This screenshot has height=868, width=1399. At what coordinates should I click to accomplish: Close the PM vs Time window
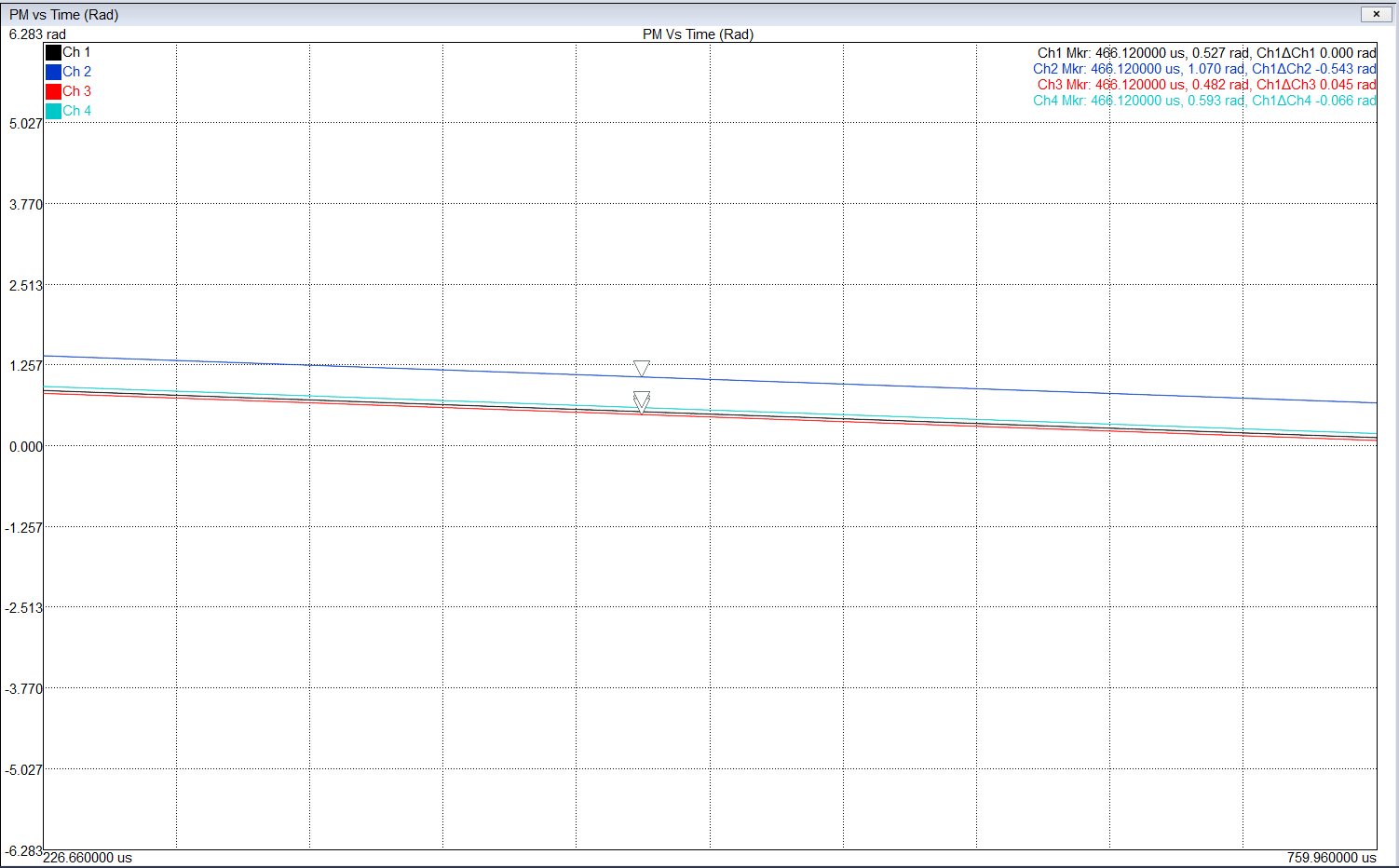coord(1376,14)
